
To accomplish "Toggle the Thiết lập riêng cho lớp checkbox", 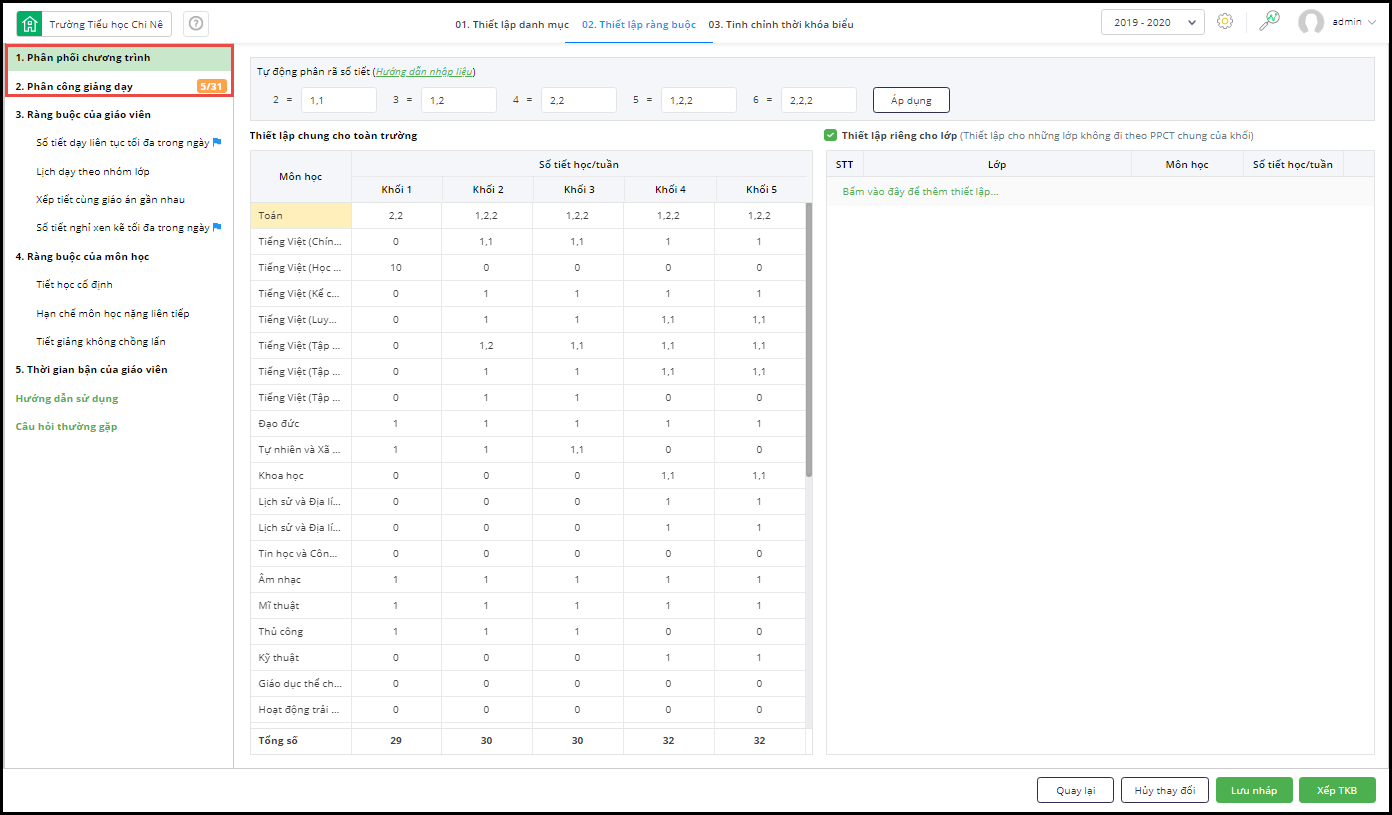I will [x=830, y=135].
